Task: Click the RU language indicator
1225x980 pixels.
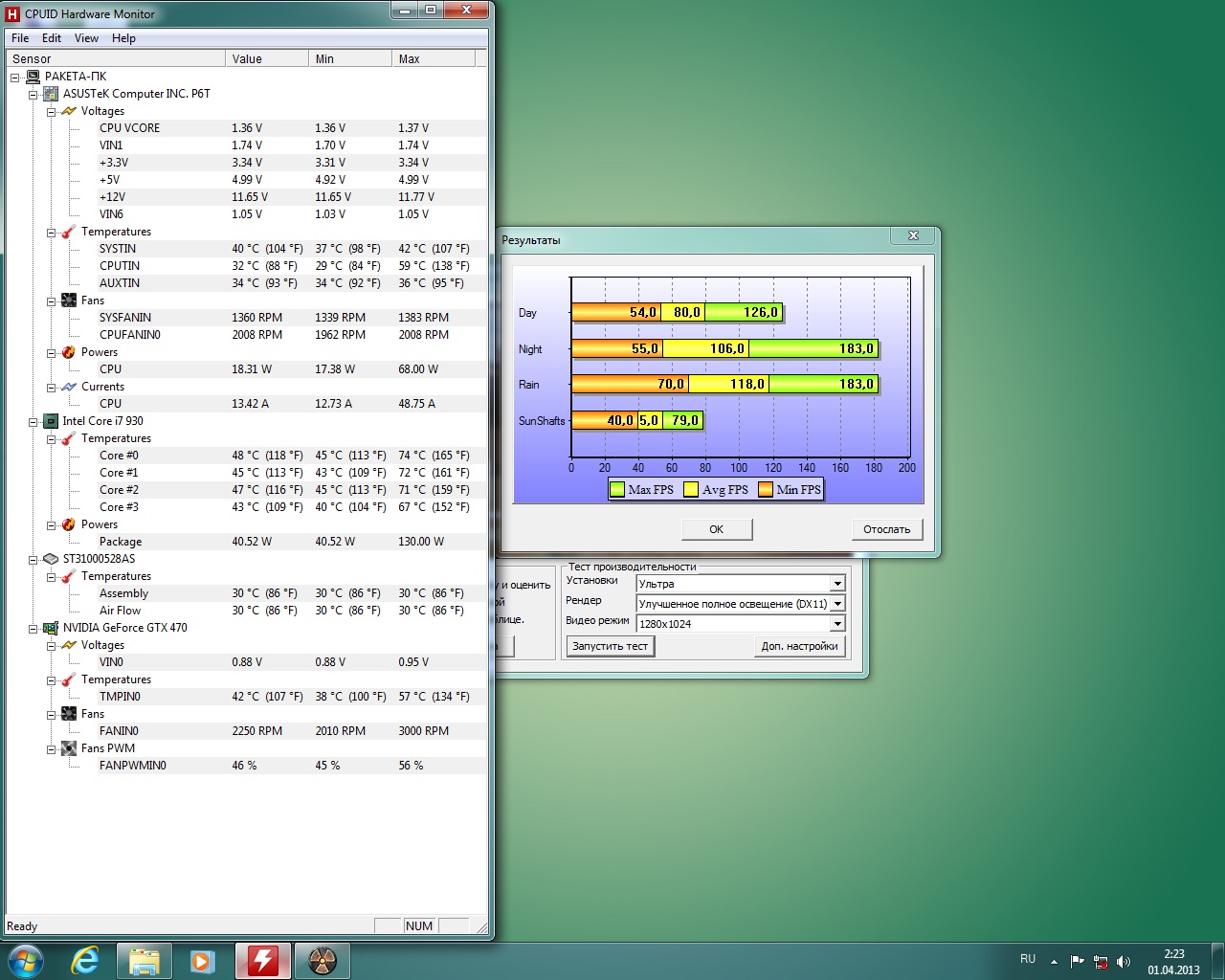Action: click(1028, 959)
